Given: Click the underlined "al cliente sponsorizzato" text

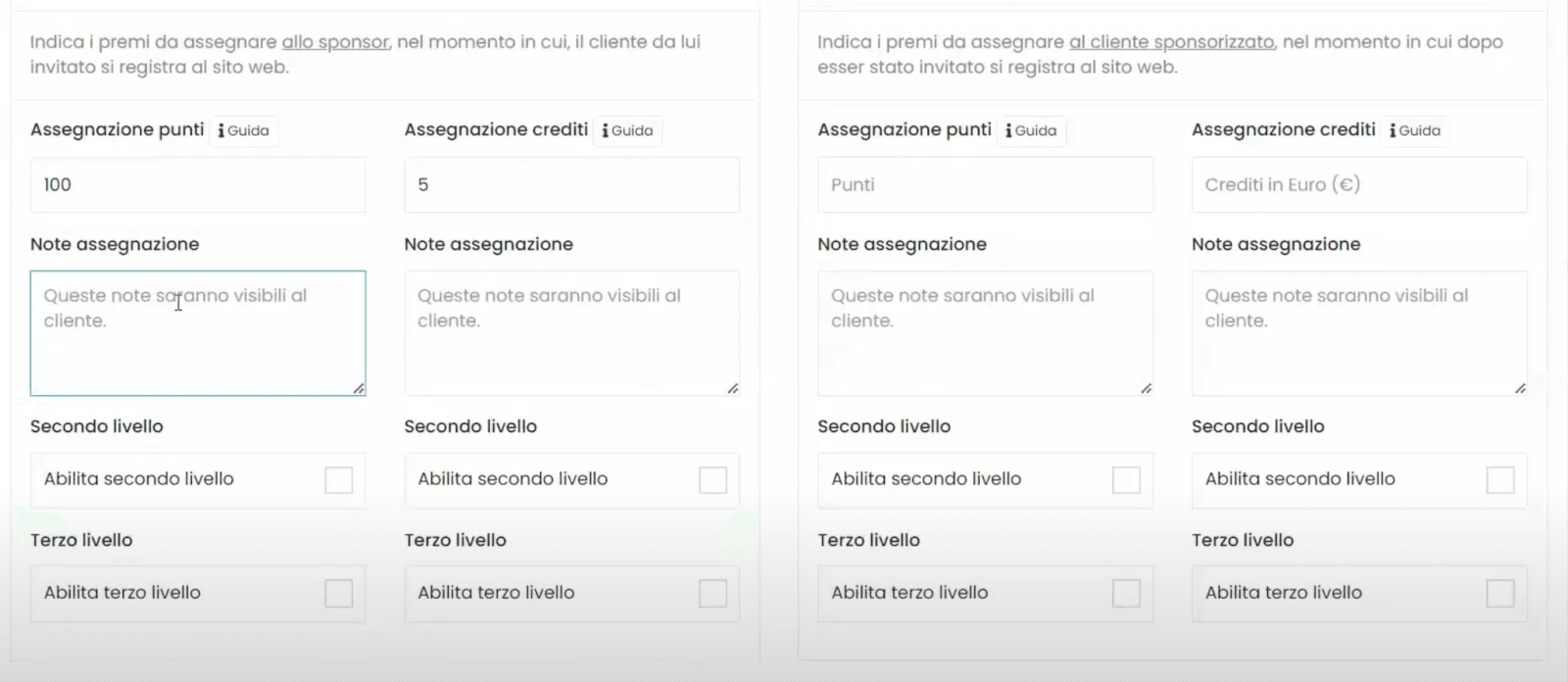Looking at the screenshot, I should point(1172,42).
